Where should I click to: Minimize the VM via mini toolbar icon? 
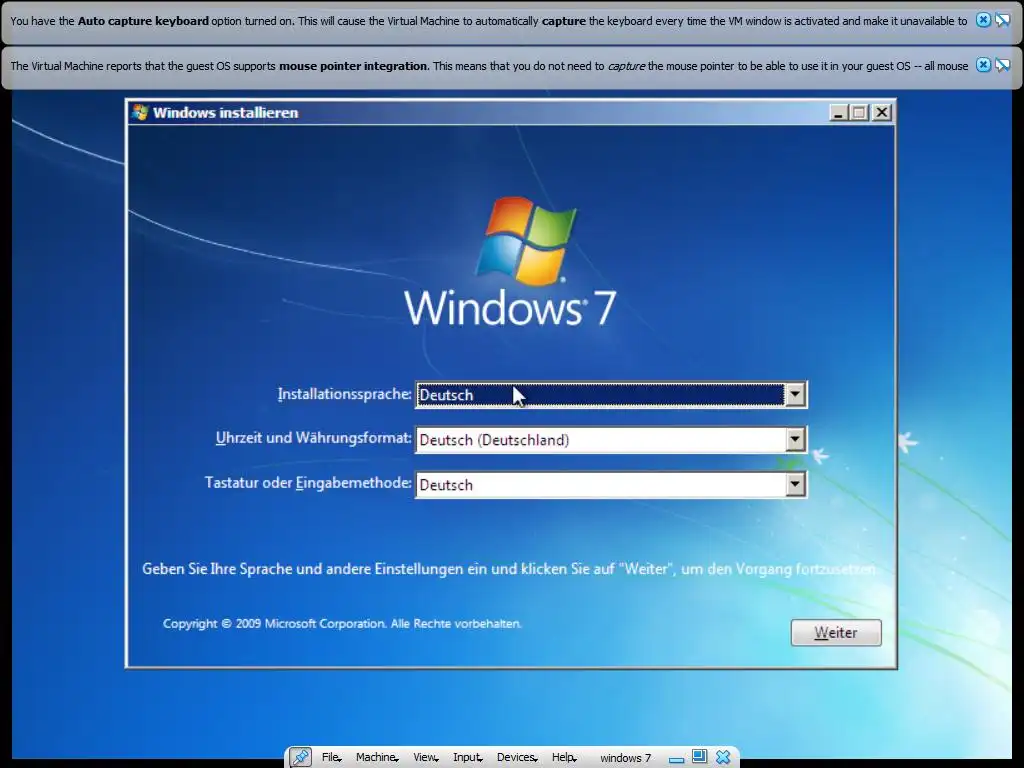(x=677, y=760)
